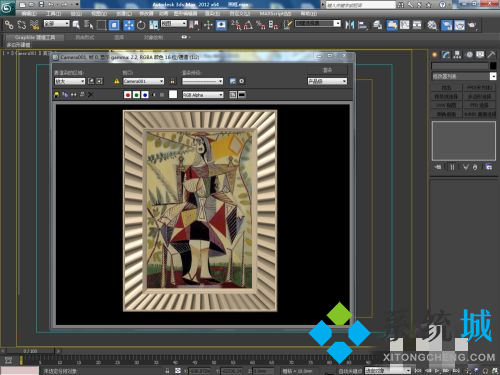The width and height of the screenshot is (500, 375).
Task: Activate the Select and Scale tool
Action: pos(154,25)
